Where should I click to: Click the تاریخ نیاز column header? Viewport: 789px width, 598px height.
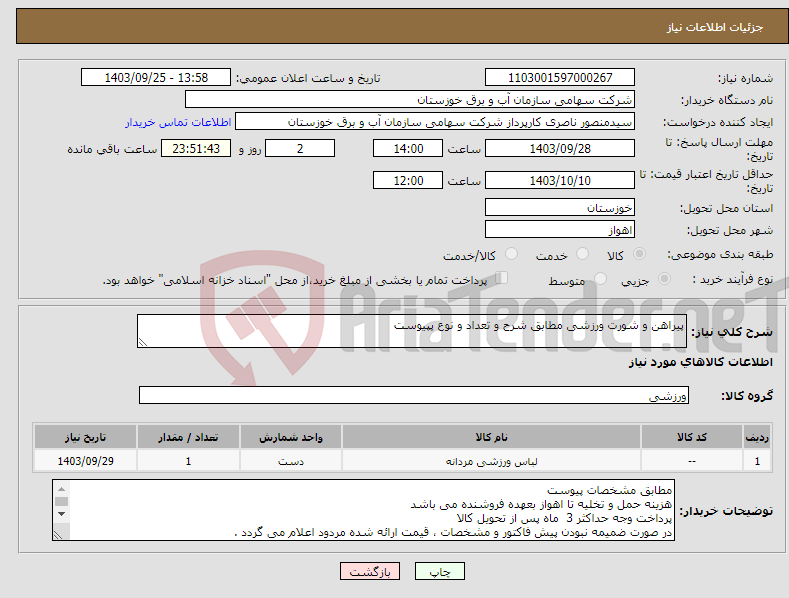click(86, 437)
